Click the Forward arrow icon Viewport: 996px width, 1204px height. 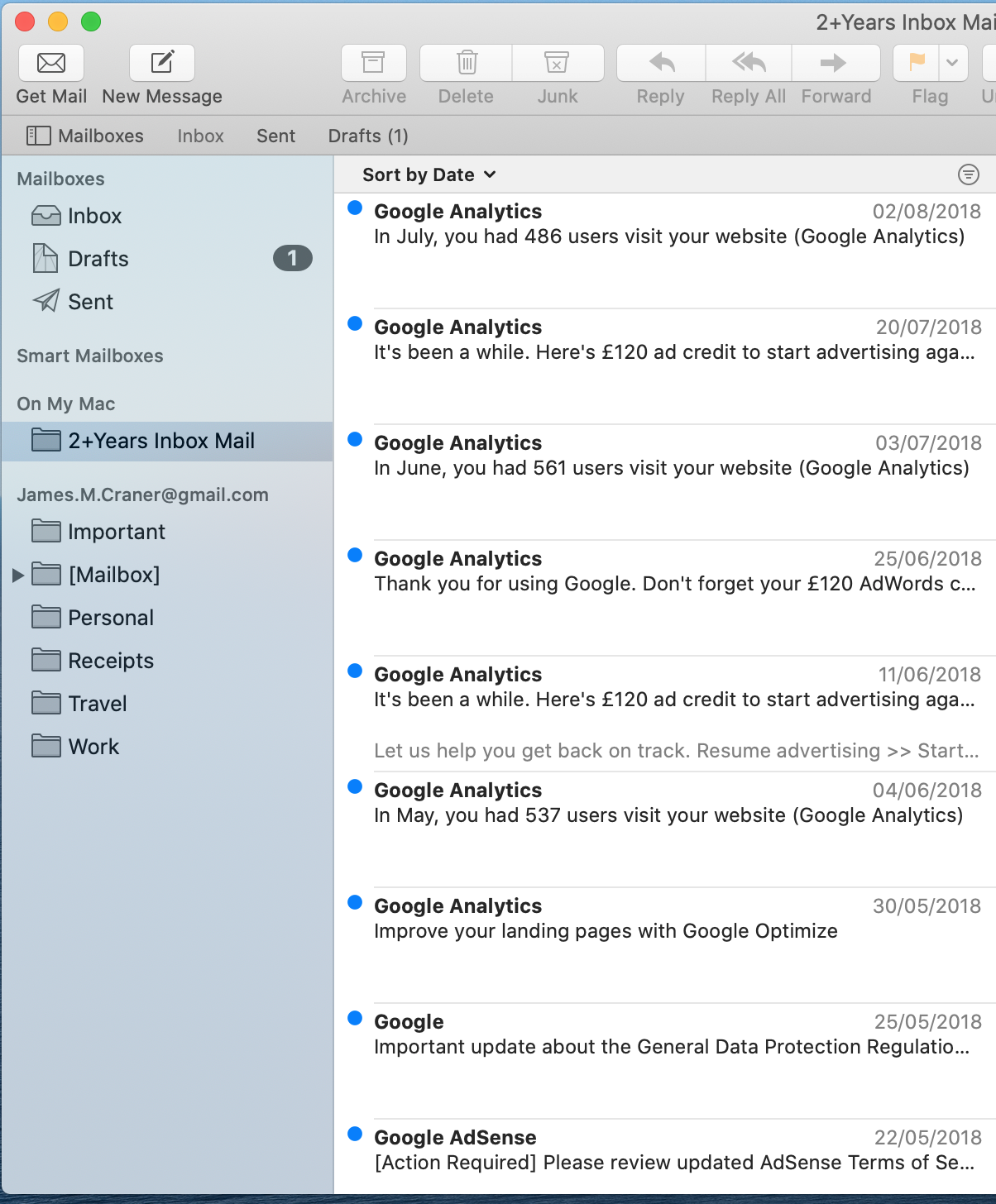click(x=836, y=63)
